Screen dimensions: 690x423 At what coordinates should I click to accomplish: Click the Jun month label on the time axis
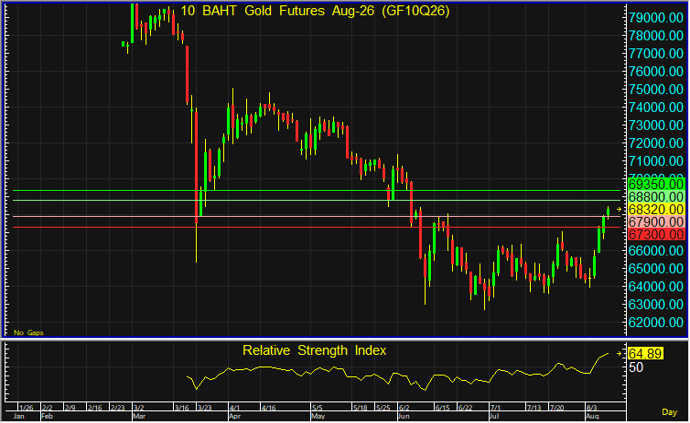pyautogui.click(x=404, y=416)
